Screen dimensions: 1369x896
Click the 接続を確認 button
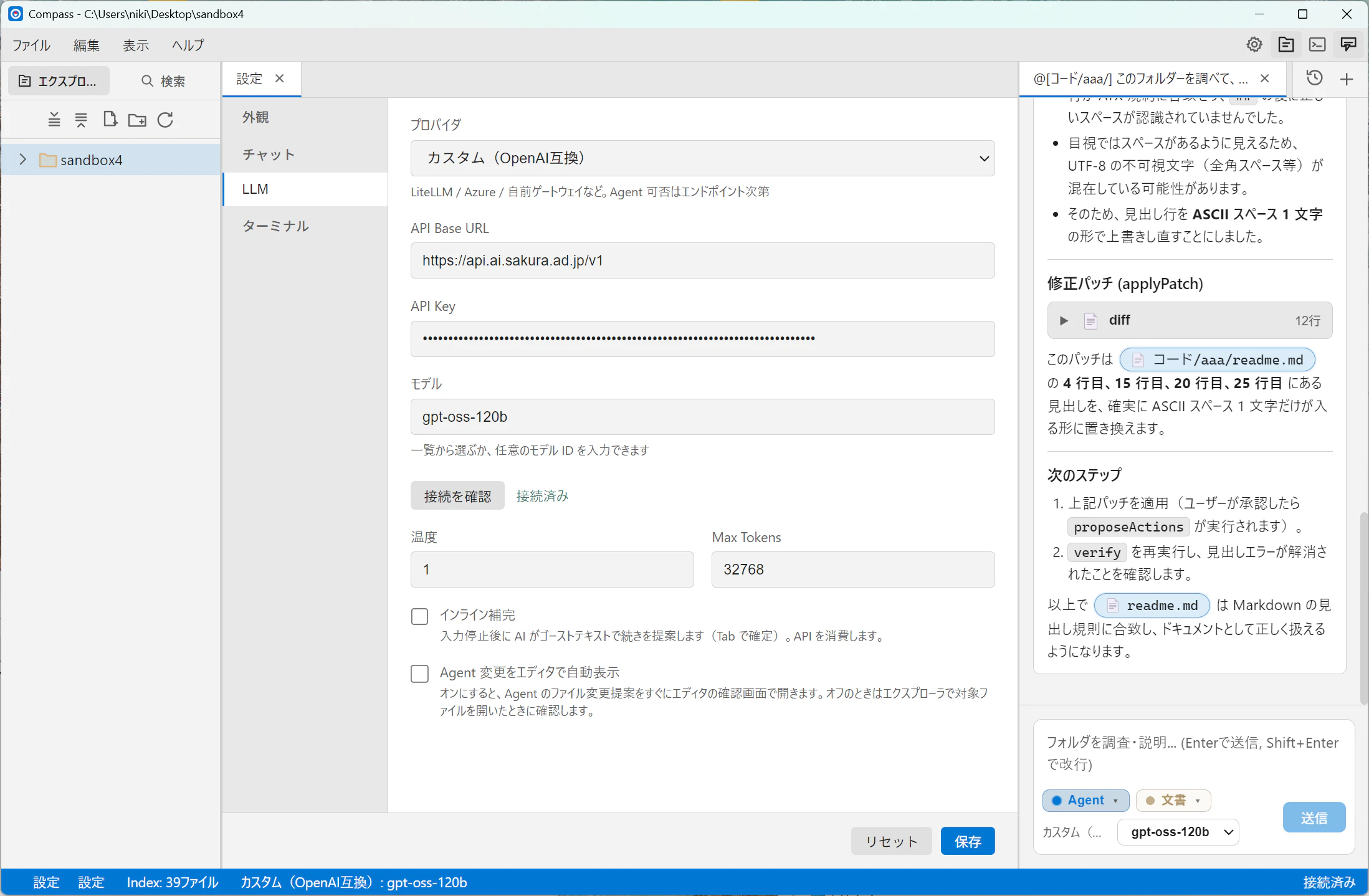(x=457, y=496)
